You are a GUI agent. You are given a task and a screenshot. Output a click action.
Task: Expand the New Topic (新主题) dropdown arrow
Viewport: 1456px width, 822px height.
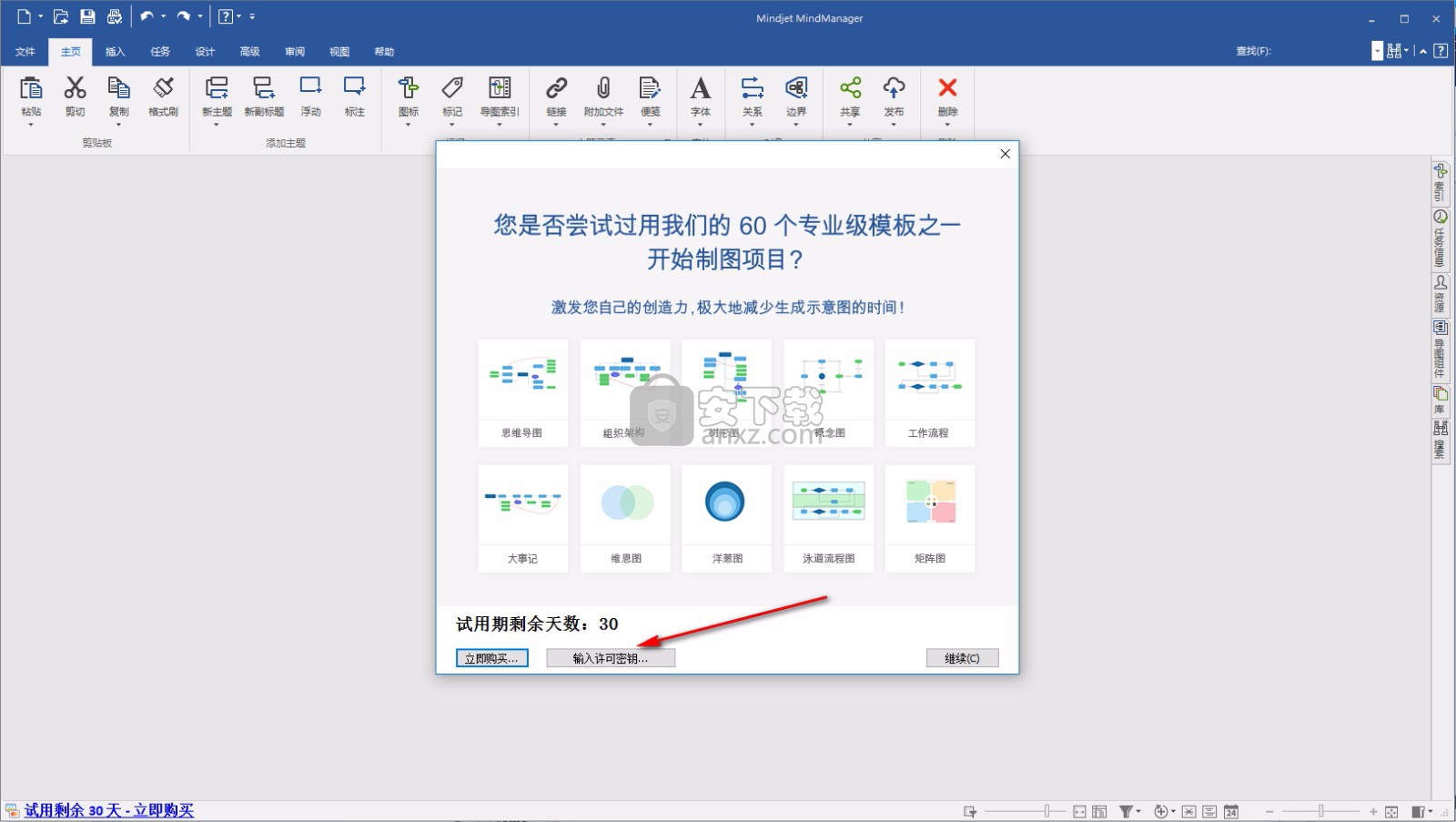coord(217,124)
